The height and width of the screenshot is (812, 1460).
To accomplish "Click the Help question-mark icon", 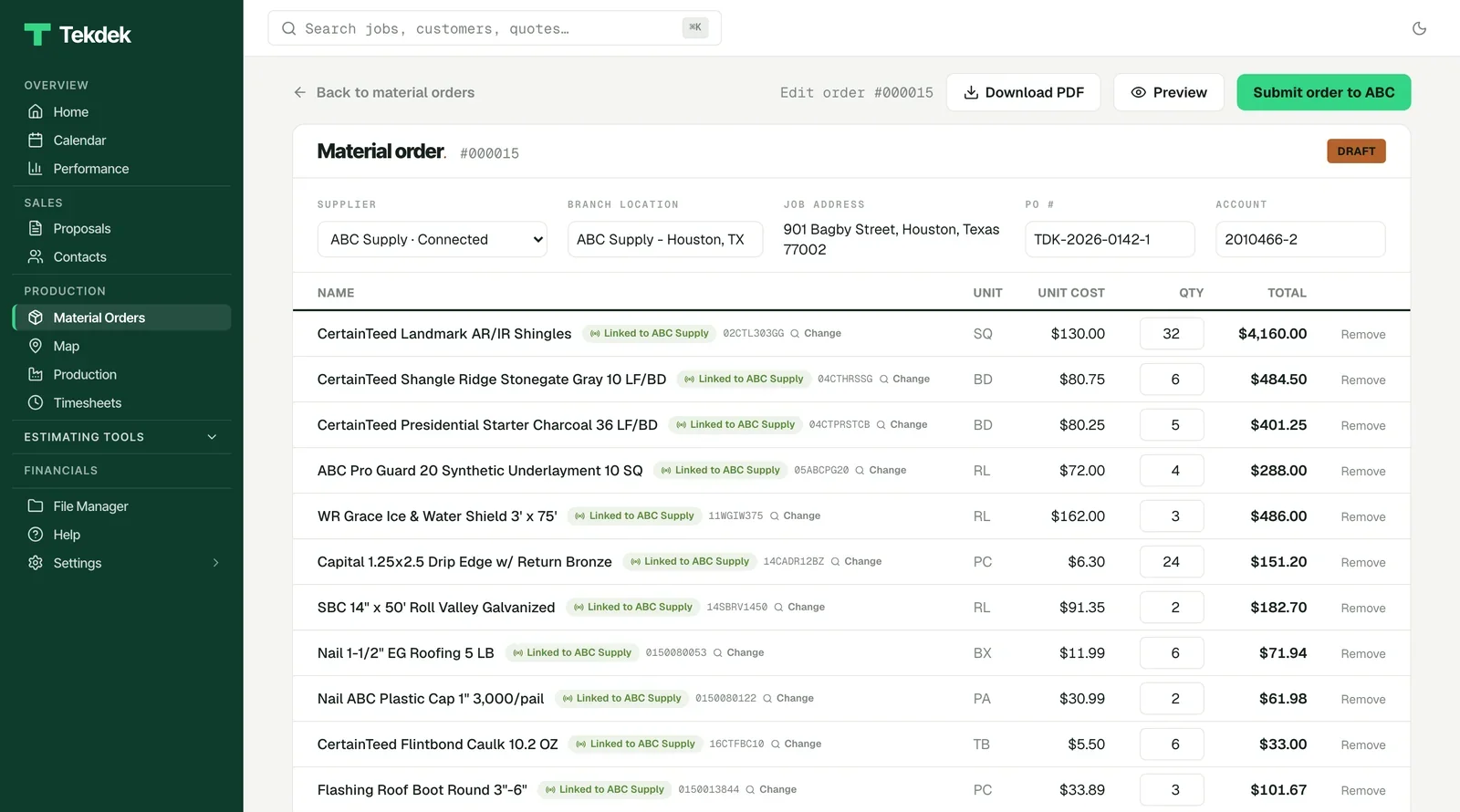I will point(36,535).
